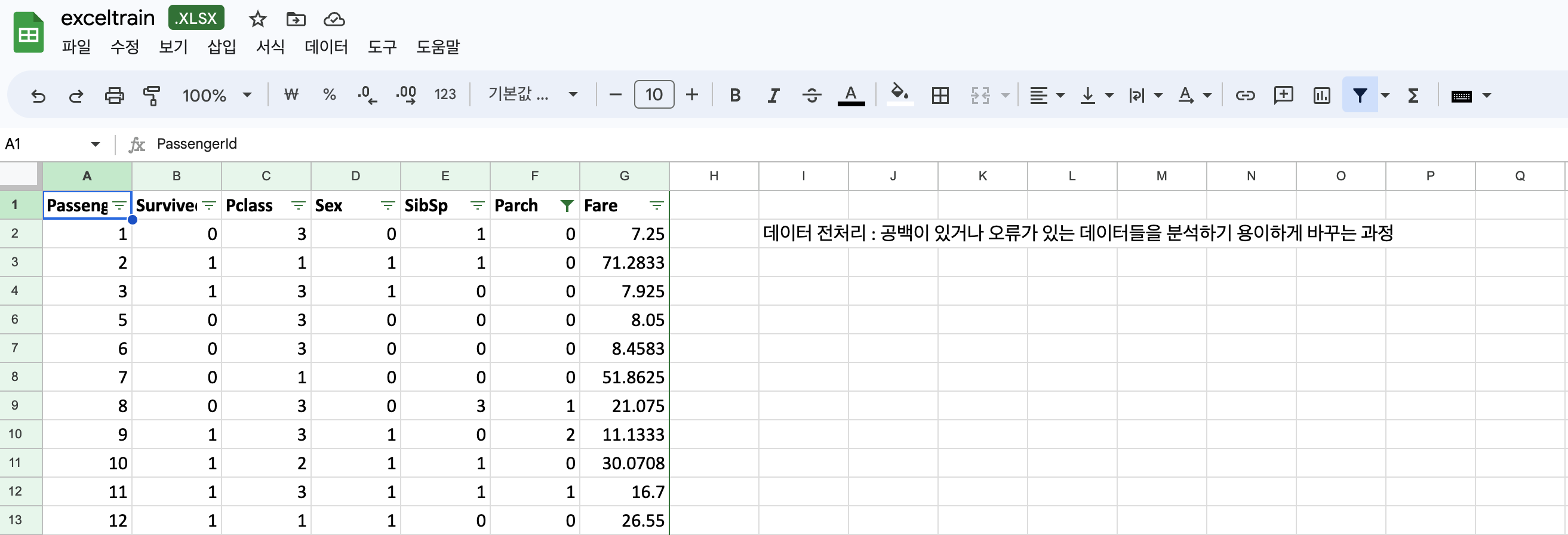Insert a chart with the chart icon
This screenshot has height=535, width=1568.
coord(1321,95)
